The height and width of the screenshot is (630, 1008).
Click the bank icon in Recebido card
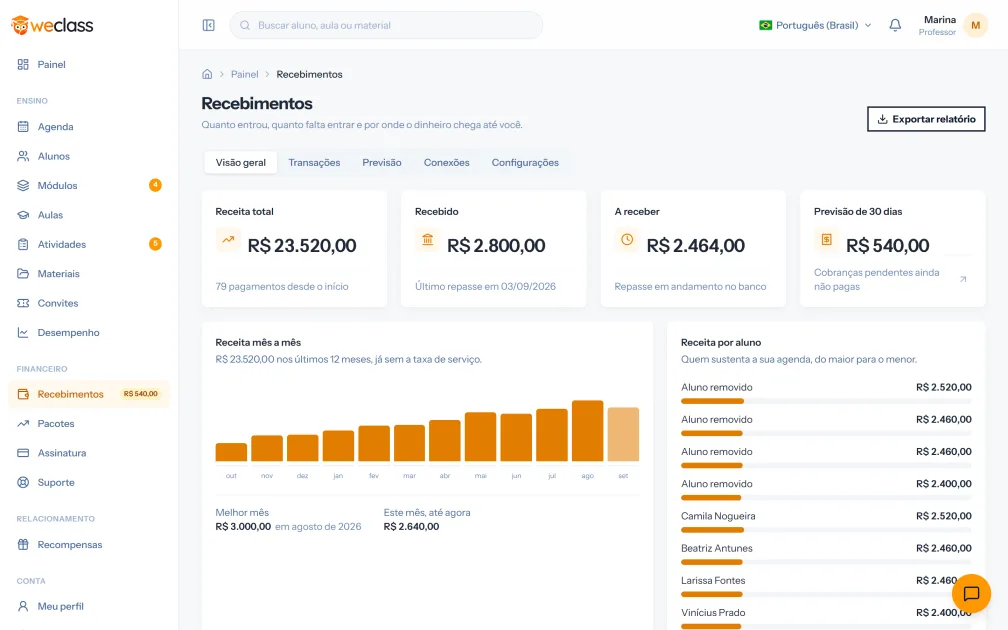(x=428, y=240)
